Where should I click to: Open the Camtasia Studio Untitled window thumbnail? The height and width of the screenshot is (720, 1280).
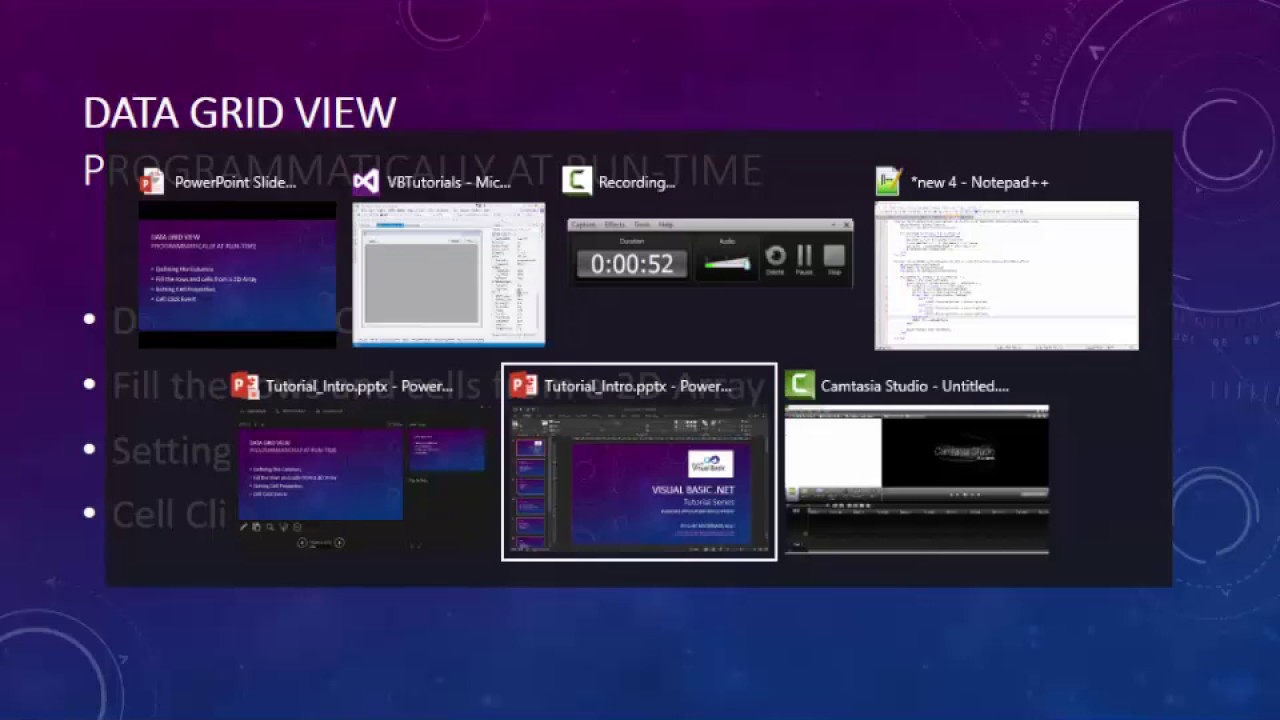coord(917,479)
